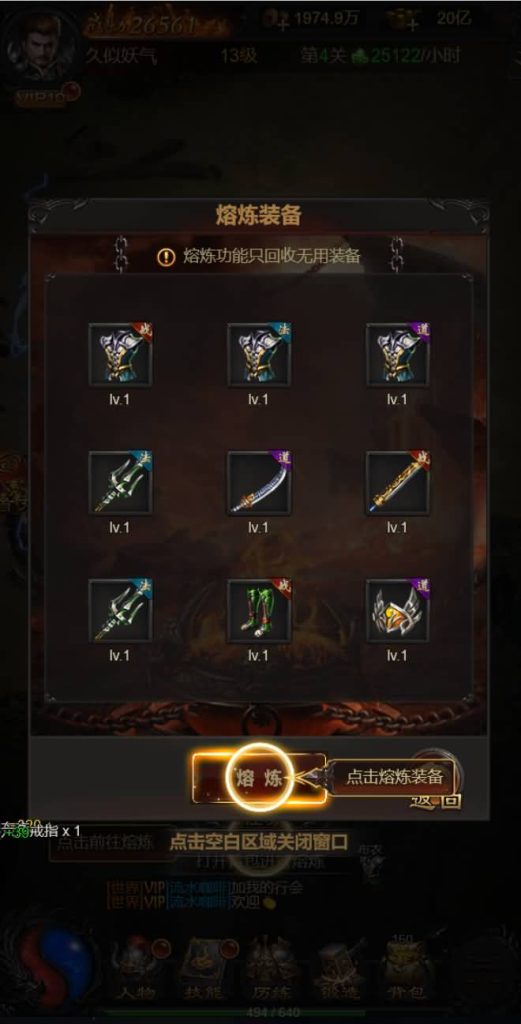
Task: Select the mage chest armor item
Action: pyautogui.click(x=259, y=355)
